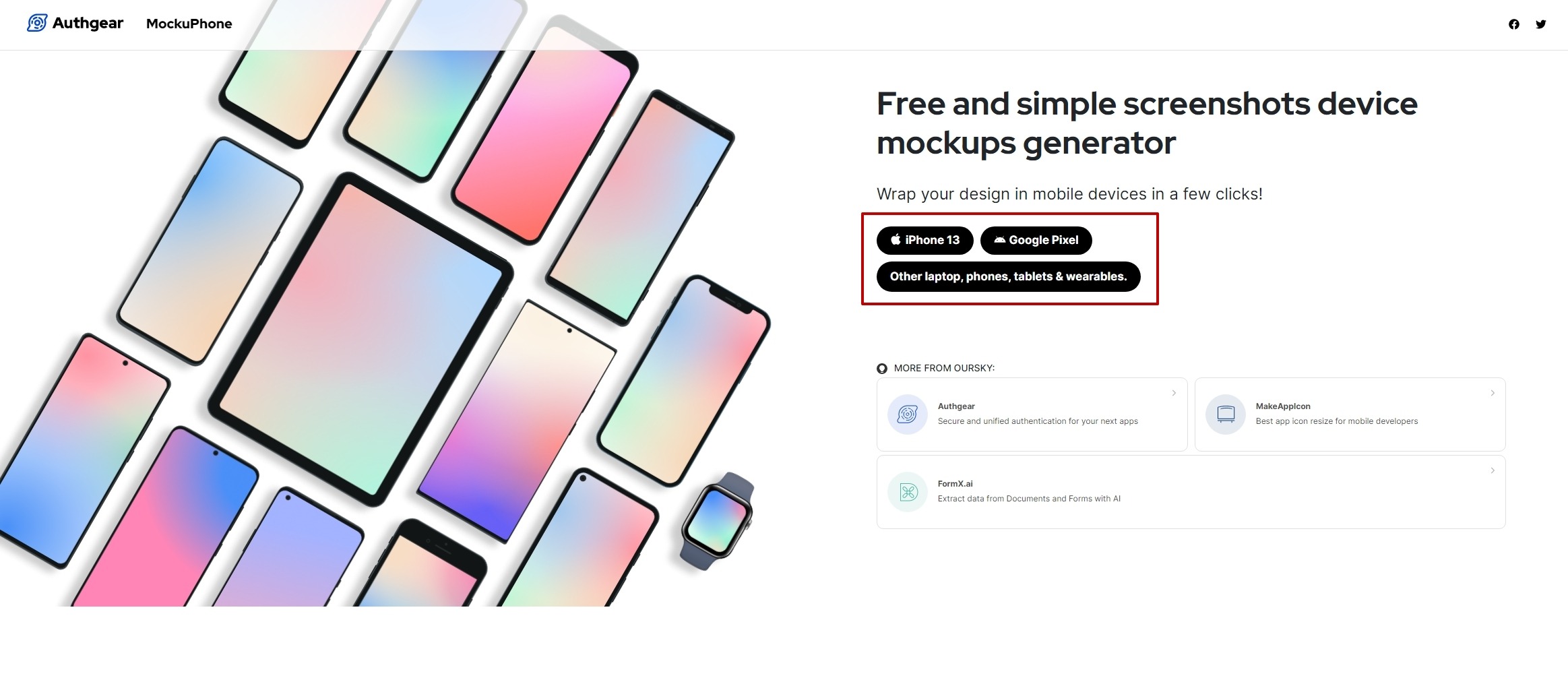Click the Android icon in Google Pixel button

click(x=999, y=240)
